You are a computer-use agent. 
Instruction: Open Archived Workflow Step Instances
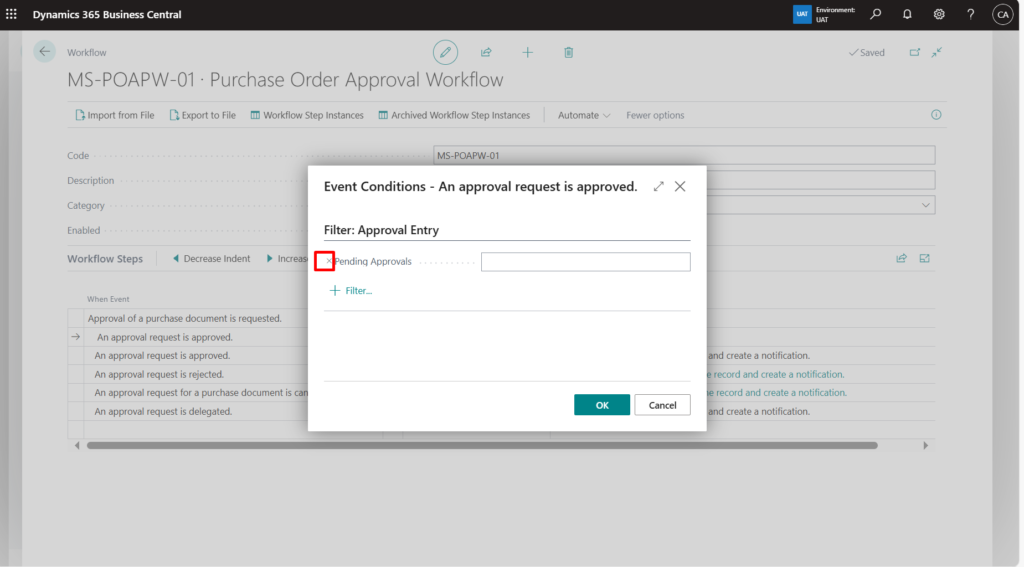455,115
